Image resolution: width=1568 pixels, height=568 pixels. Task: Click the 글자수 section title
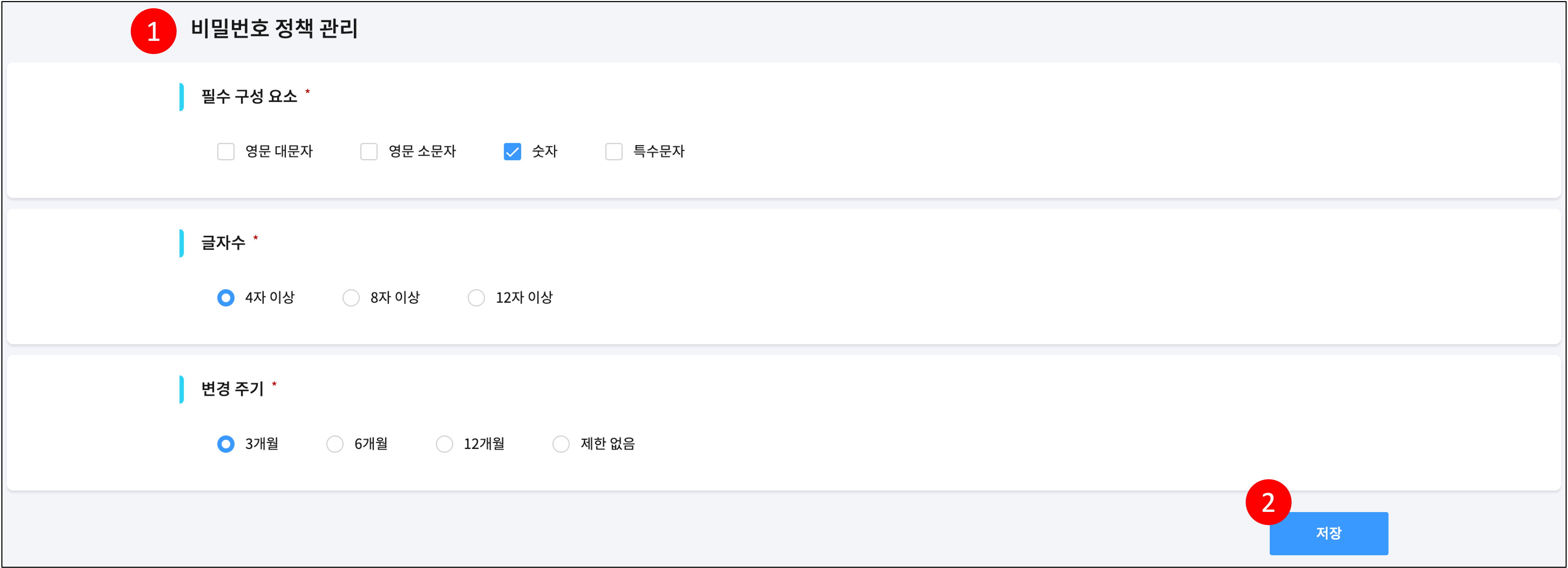coord(223,243)
